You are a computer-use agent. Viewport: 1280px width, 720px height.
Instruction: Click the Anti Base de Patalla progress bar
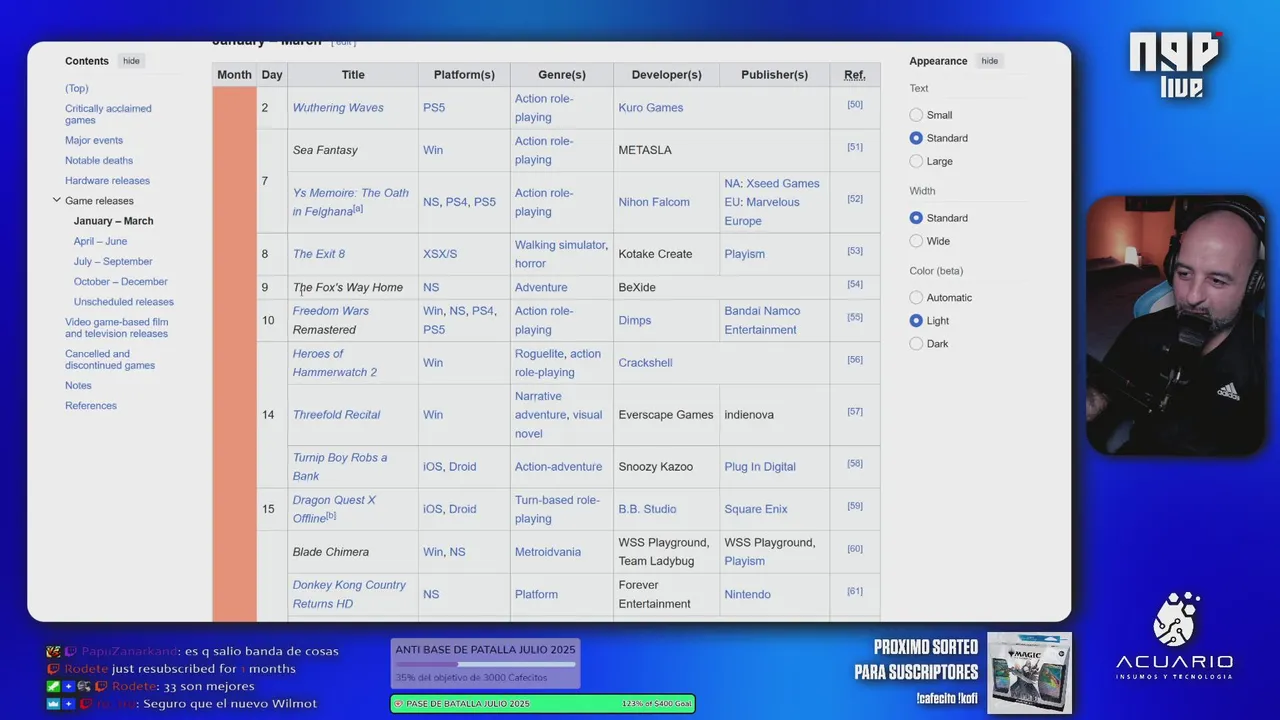(x=485, y=664)
